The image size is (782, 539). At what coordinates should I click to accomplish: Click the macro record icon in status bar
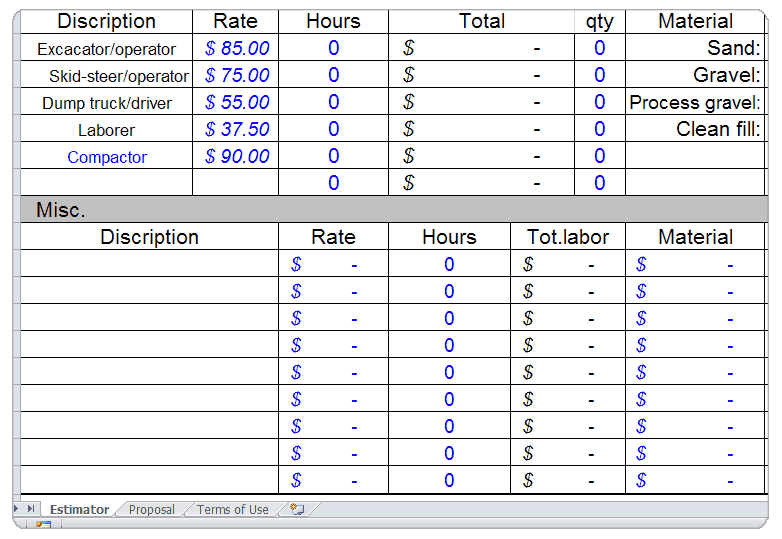pos(43,524)
